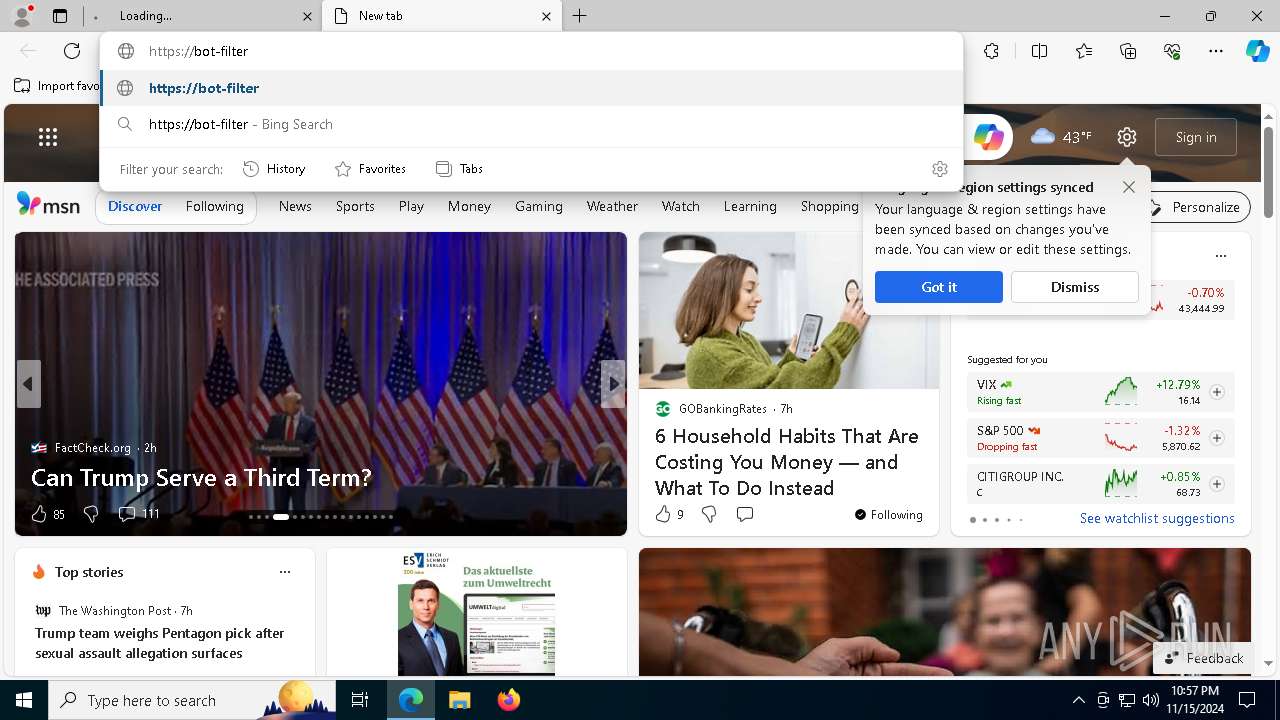Screen dimensions: 1280x720
Task: Click the address bar URL field
Action: tap(531, 51)
